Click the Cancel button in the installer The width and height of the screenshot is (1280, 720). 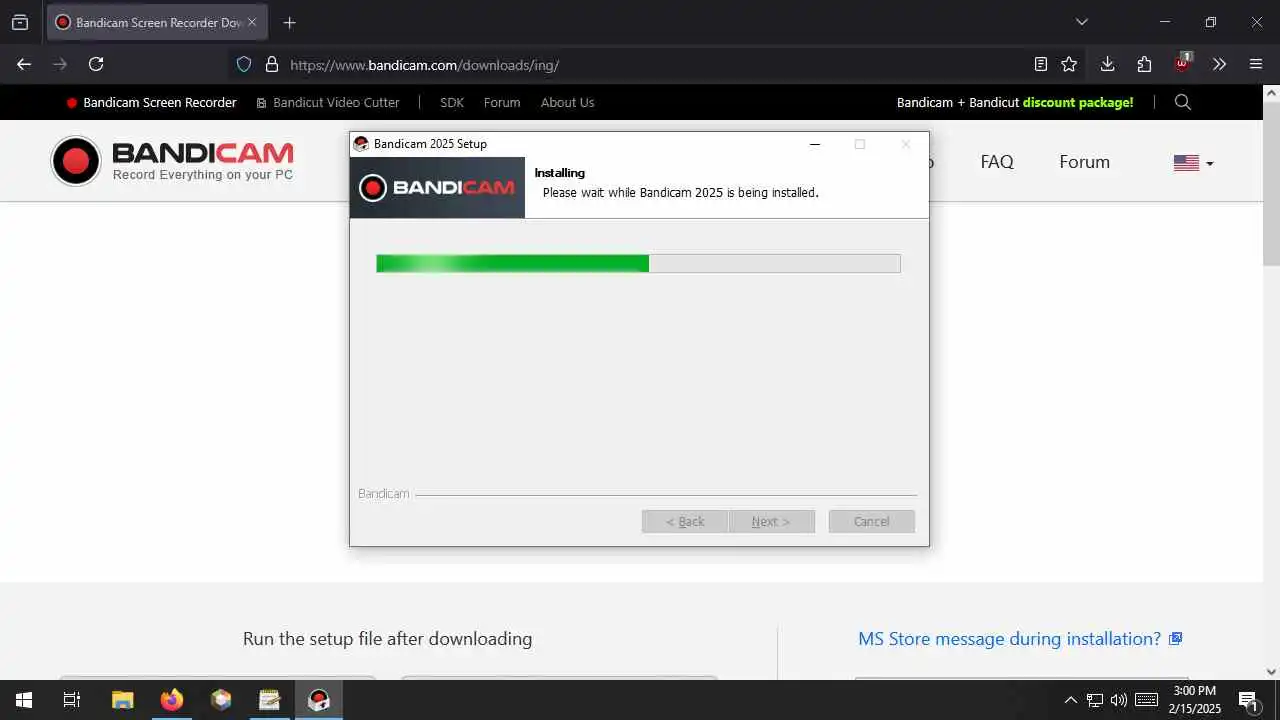(872, 521)
